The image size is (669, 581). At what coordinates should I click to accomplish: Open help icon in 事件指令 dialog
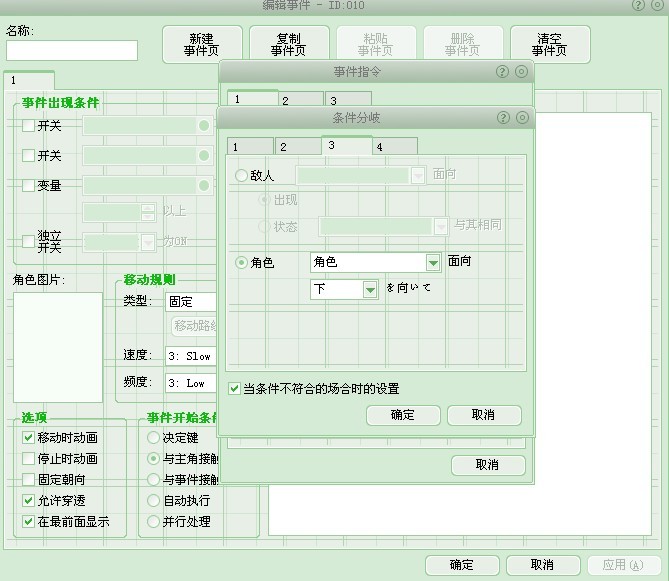pos(503,71)
